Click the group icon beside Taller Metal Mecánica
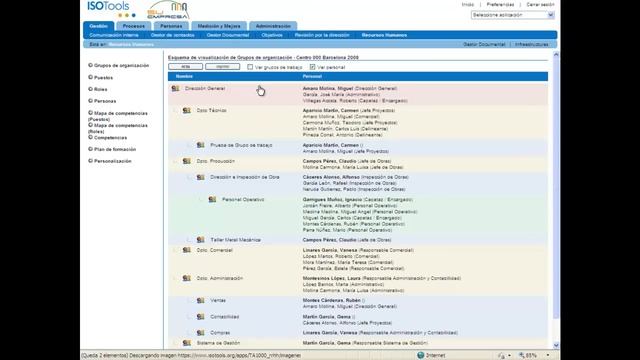This screenshot has height=360, width=640. (x=201, y=240)
